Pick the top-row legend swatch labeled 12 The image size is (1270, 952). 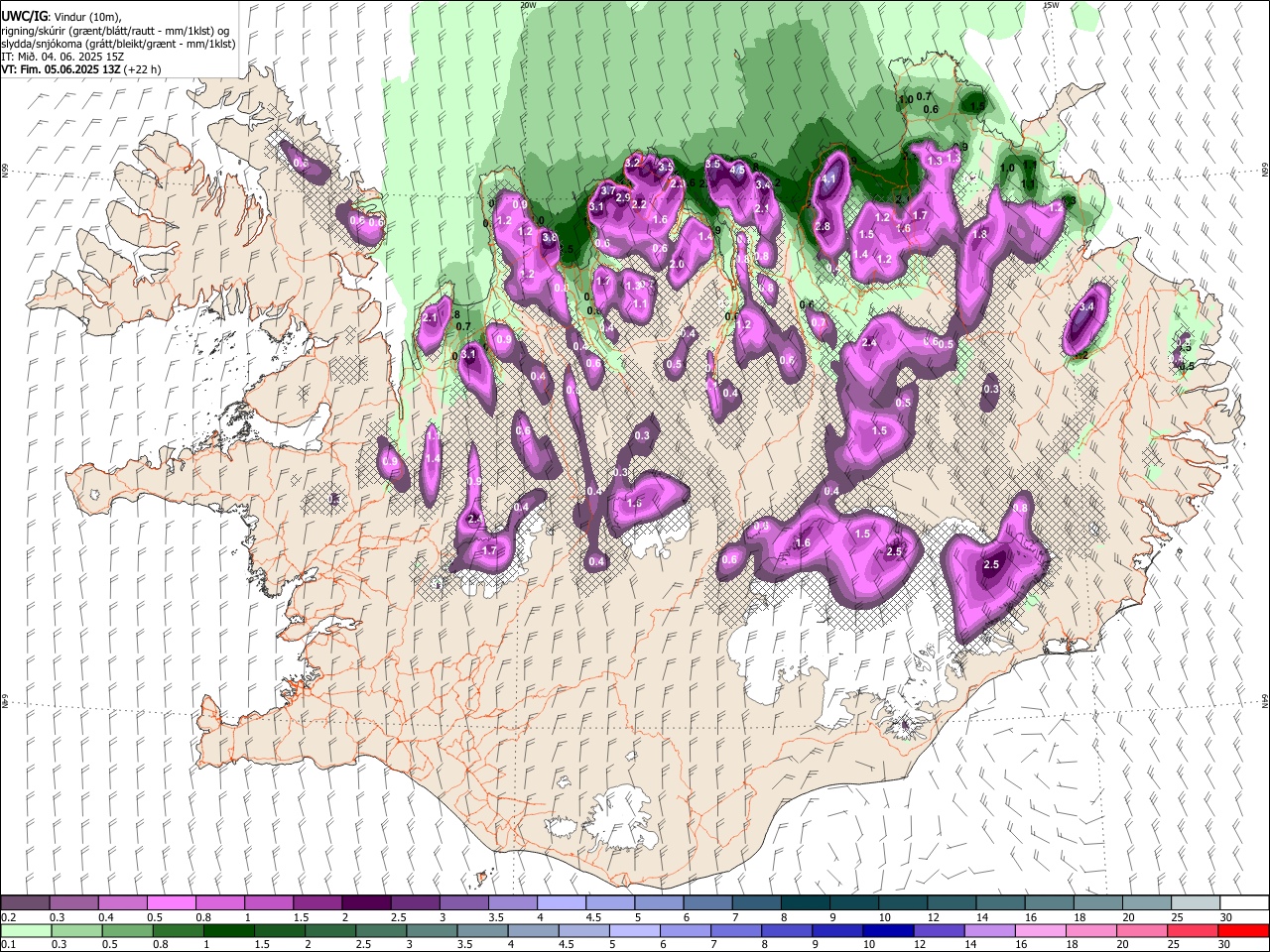click(x=951, y=903)
